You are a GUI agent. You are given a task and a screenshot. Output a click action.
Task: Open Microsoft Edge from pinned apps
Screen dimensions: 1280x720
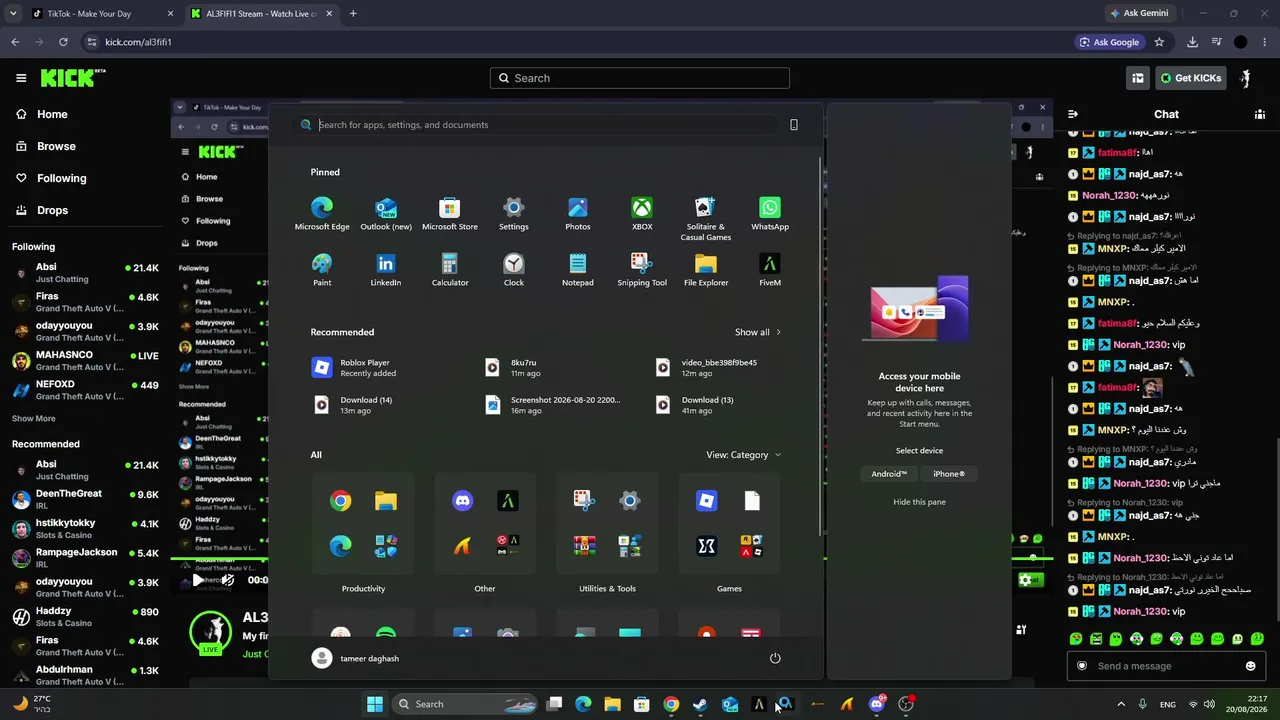[x=322, y=214]
